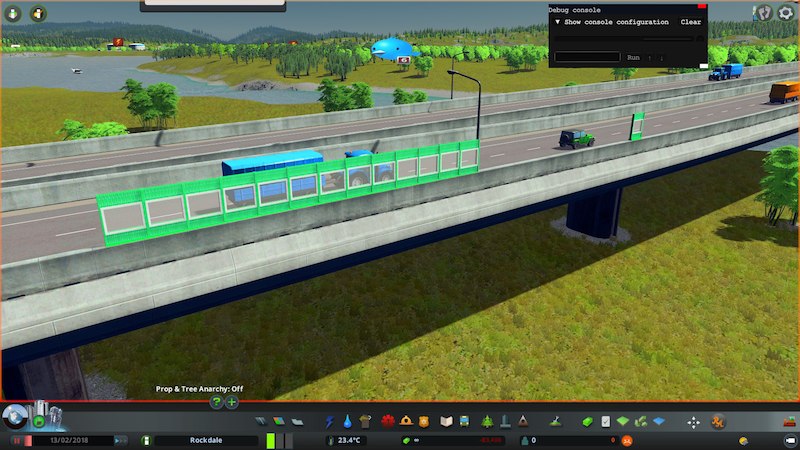
Task: Open the Zoning tools tab
Action: 278,421
